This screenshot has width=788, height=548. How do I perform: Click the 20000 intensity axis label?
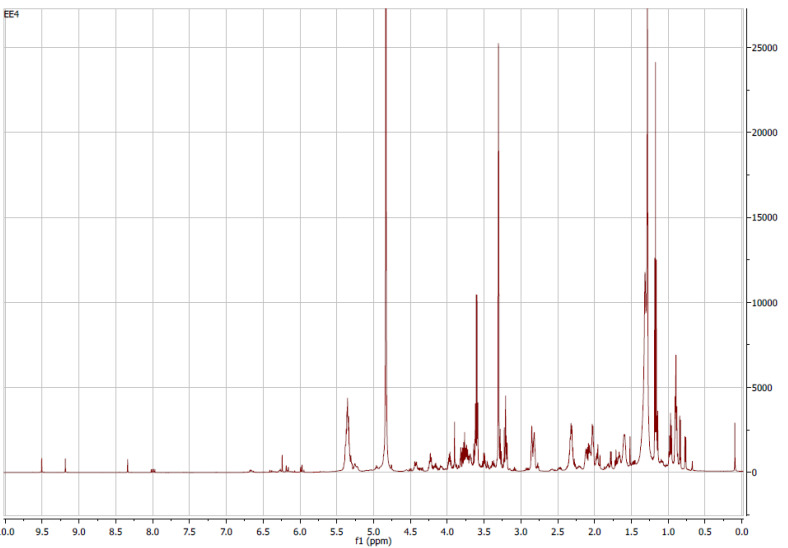click(765, 133)
